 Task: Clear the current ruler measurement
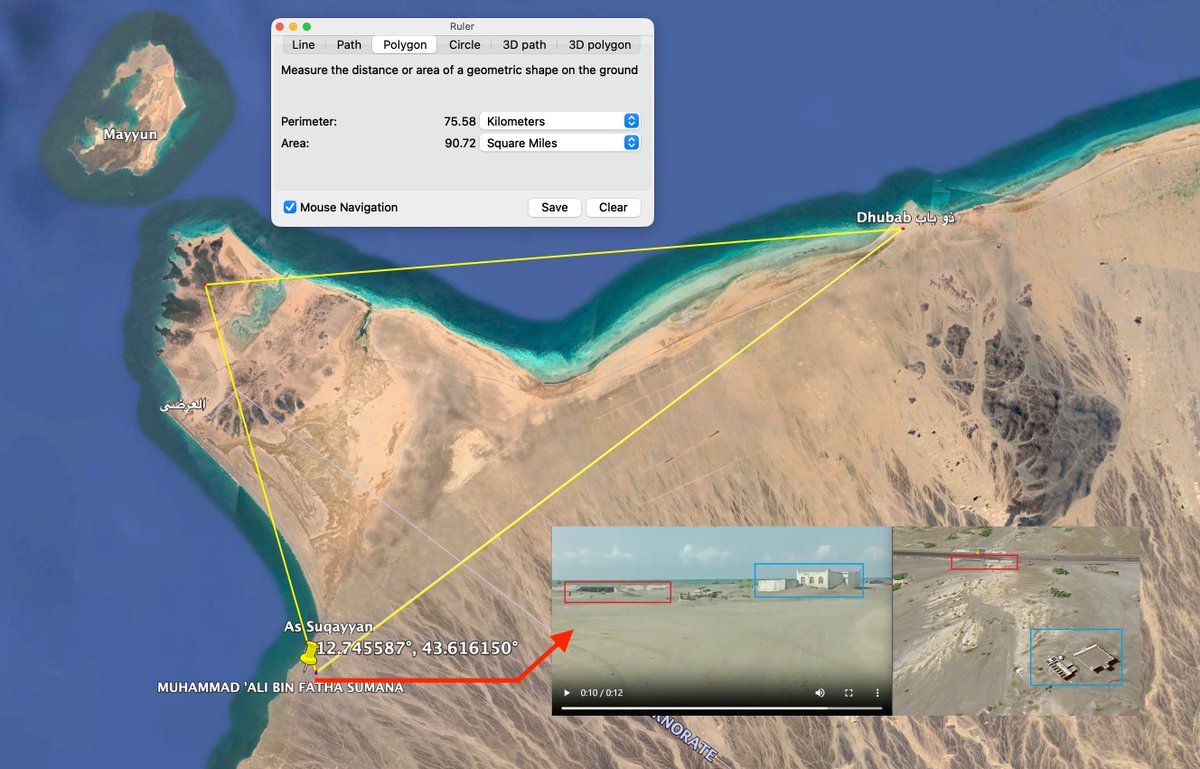[613, 207]
